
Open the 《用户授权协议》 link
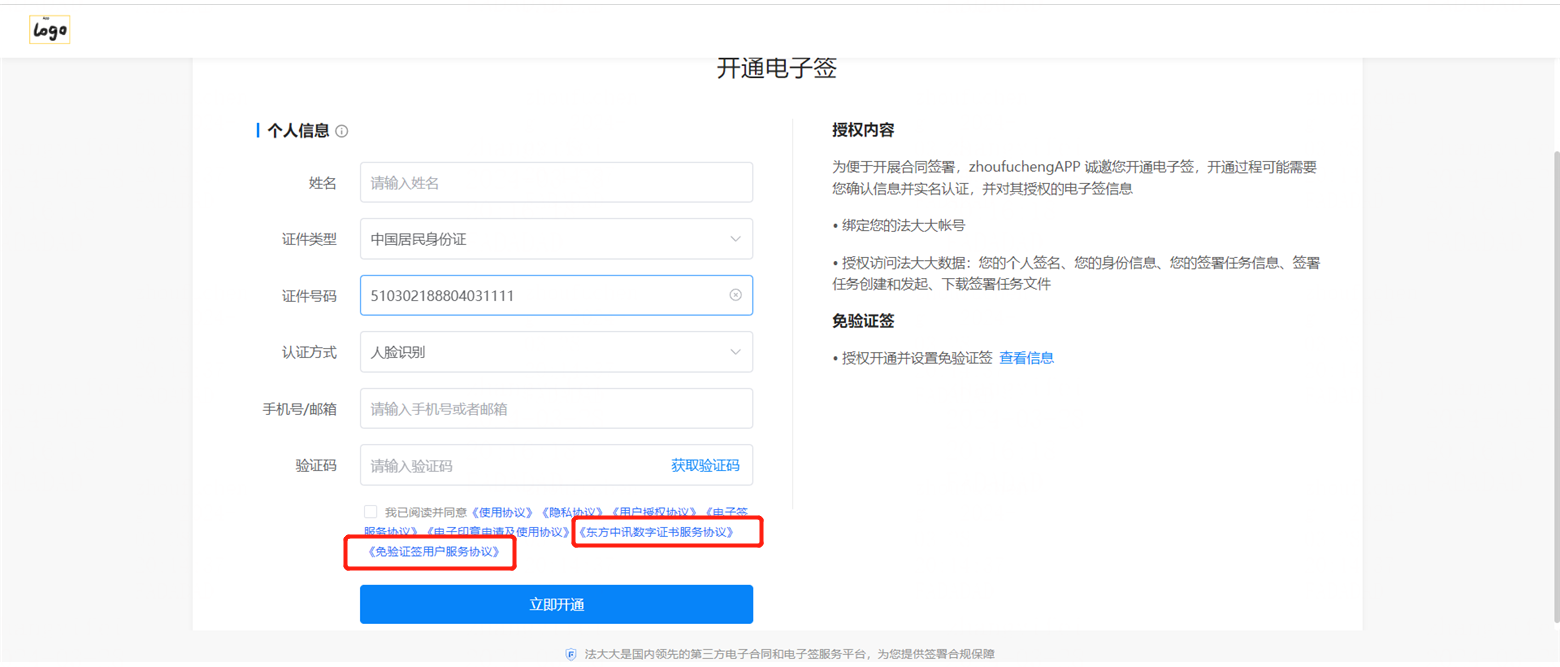[655, 512]
